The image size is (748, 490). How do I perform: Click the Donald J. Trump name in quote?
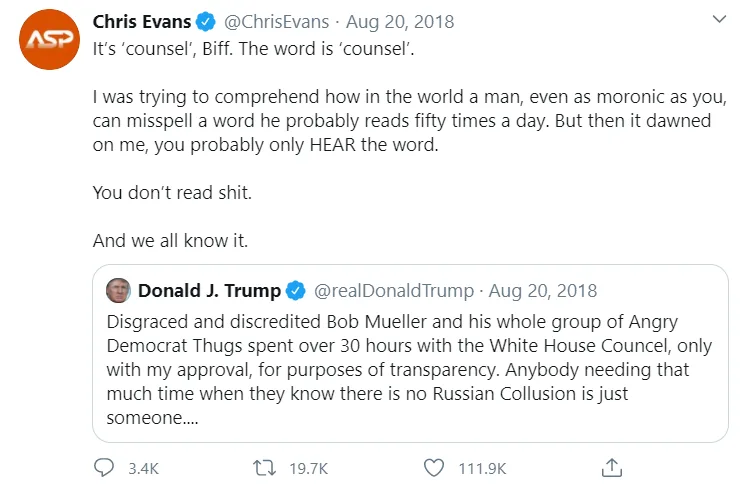point(209,291)
